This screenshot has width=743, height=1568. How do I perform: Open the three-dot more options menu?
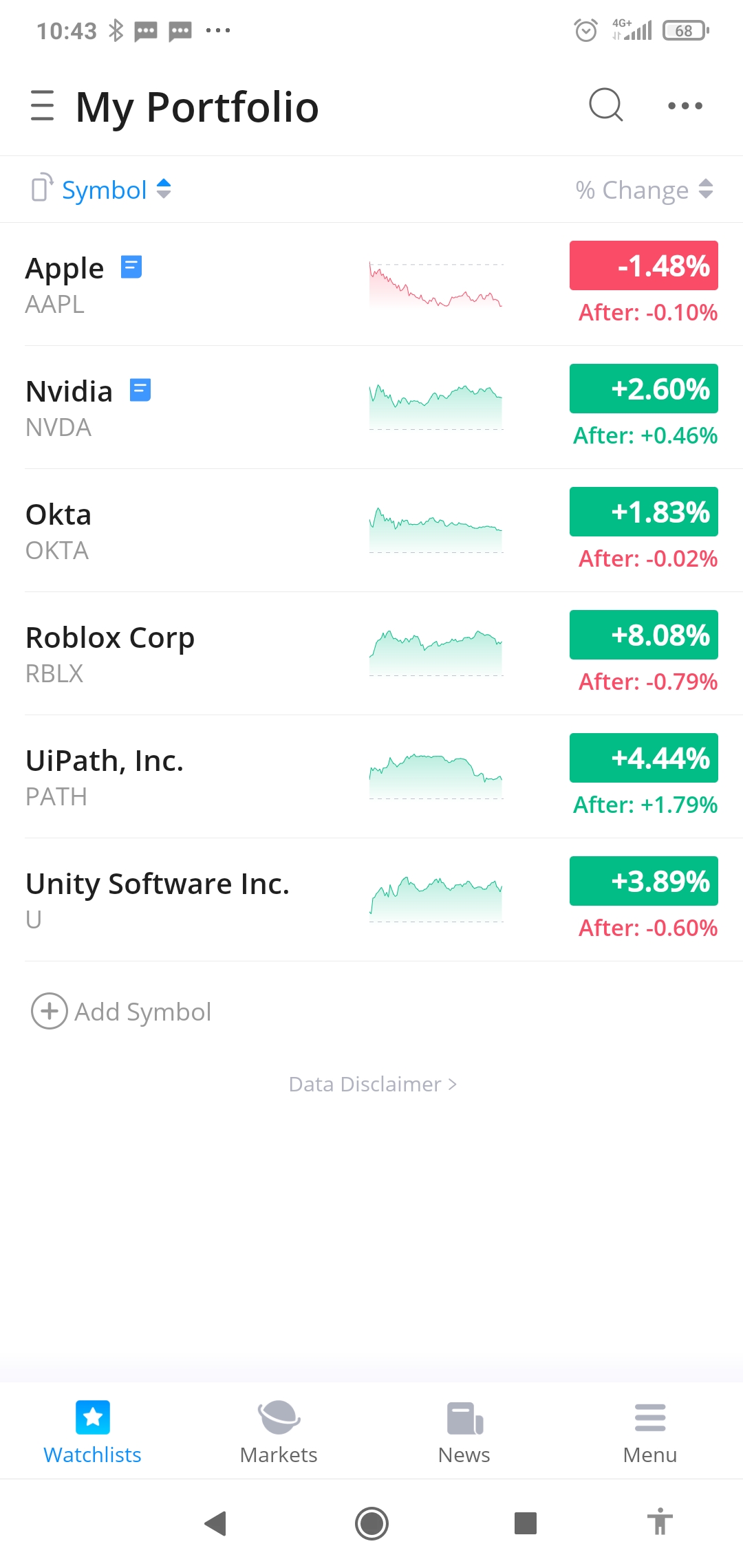point(685,106)
